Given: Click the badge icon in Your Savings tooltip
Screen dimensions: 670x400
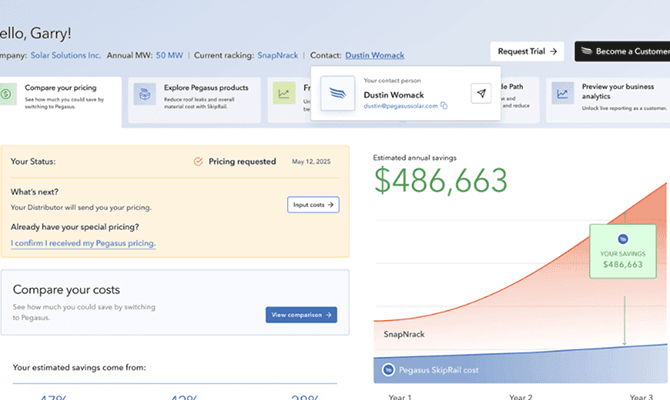Looking at the screenshot, I should 621,238.
